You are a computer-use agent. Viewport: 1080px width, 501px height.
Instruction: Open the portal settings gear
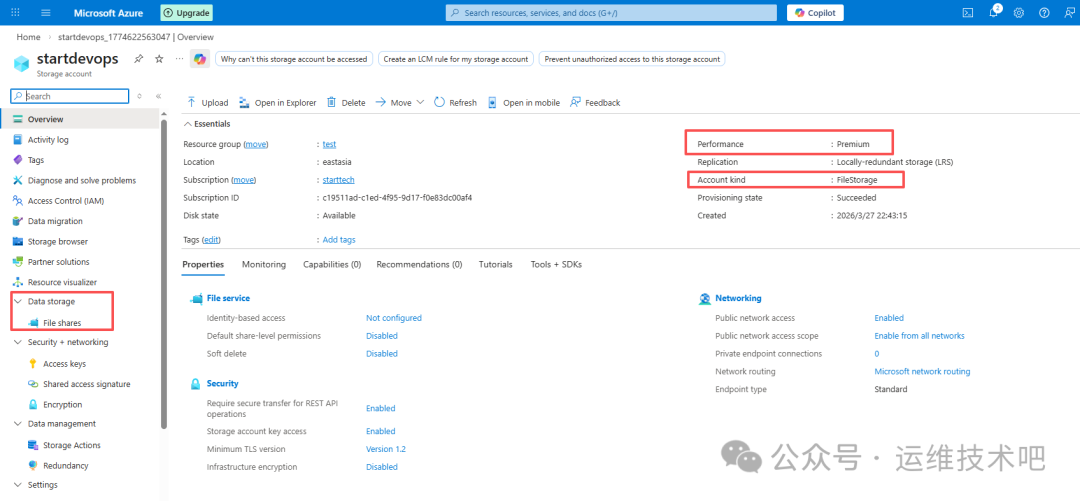(x=1019, y=13)
